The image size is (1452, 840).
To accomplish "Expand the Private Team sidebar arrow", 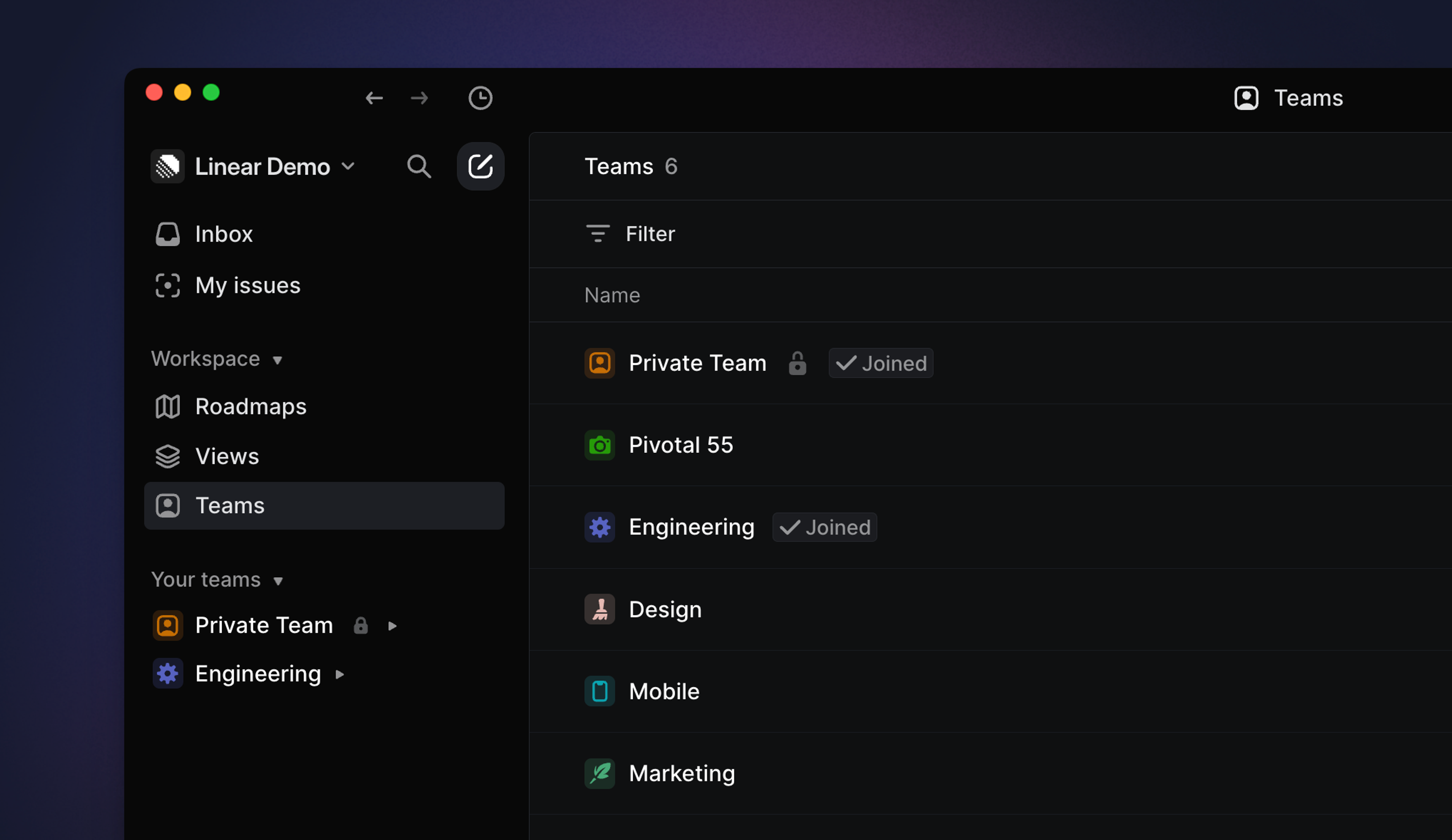I will [392, 626].
